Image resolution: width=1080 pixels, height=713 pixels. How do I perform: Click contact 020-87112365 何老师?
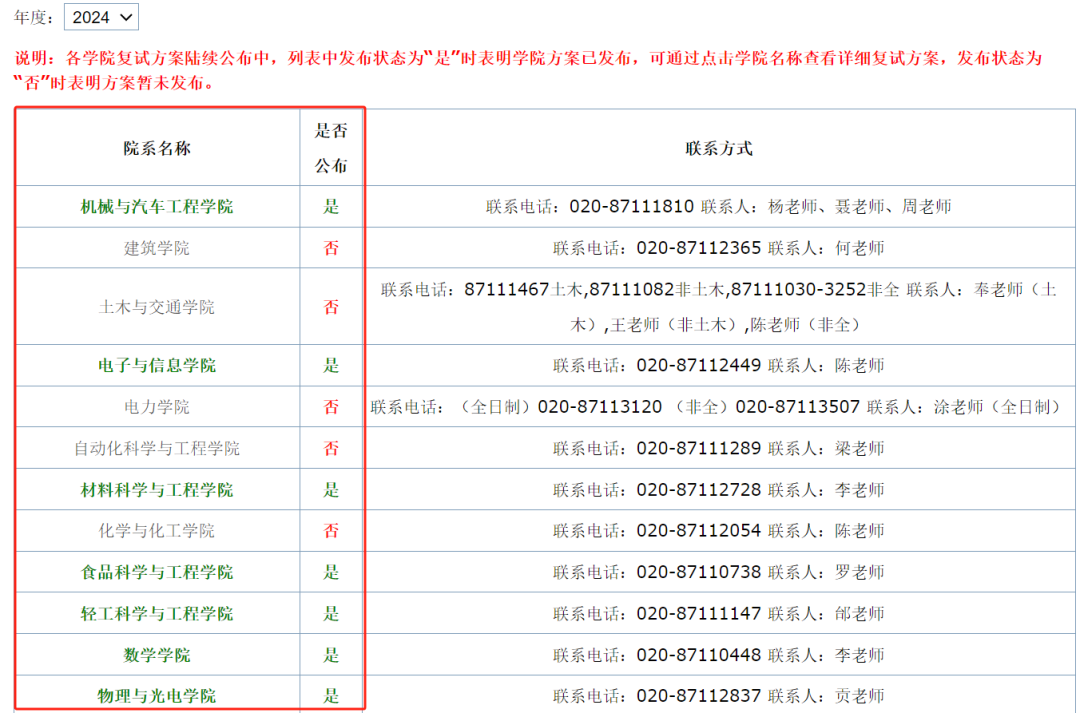719,248
